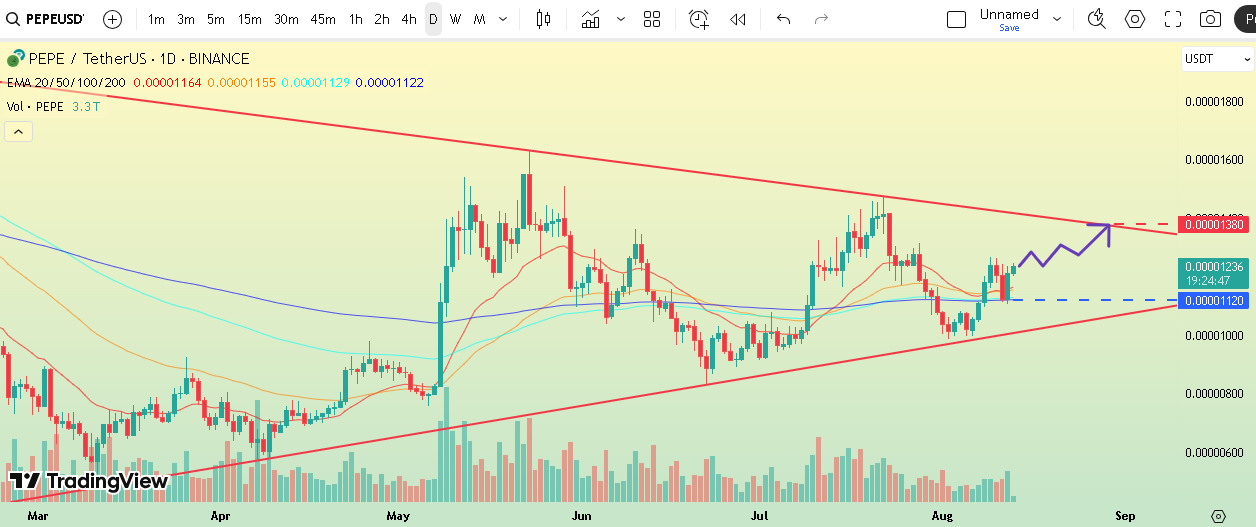Viewport: 1256px width, 527px height.
Task: Select the daily D timeframe
Action: pos(433,19)
